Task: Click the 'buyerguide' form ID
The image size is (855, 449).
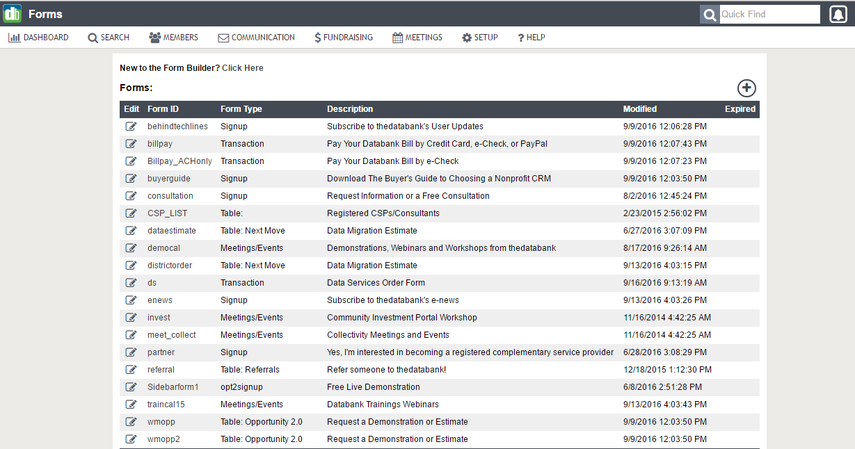Action: click(x=168, y=178)
